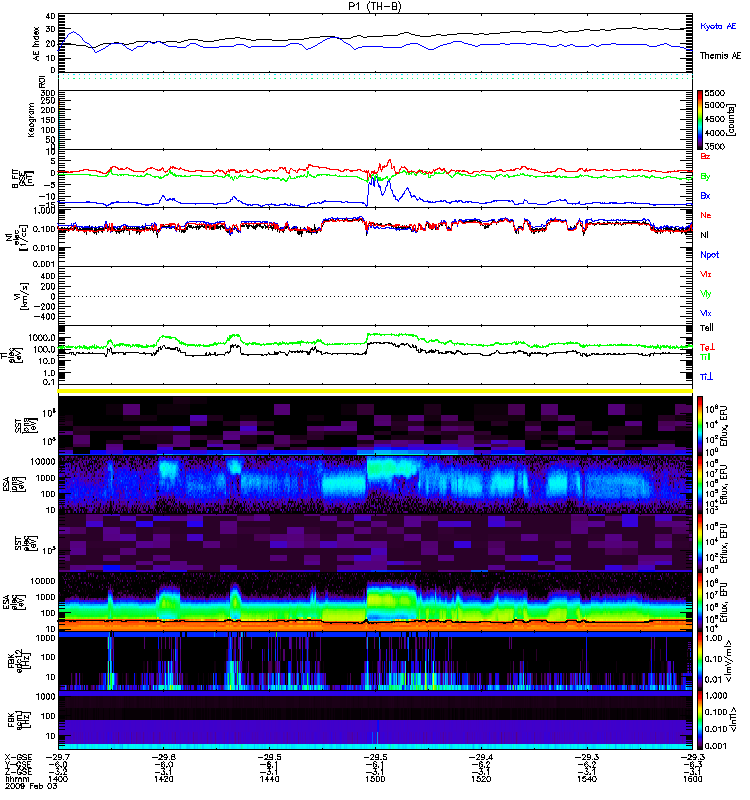Click the bright ESA ions enhancement at 1500
The image size is (750, 800).
tap(392, 468)
